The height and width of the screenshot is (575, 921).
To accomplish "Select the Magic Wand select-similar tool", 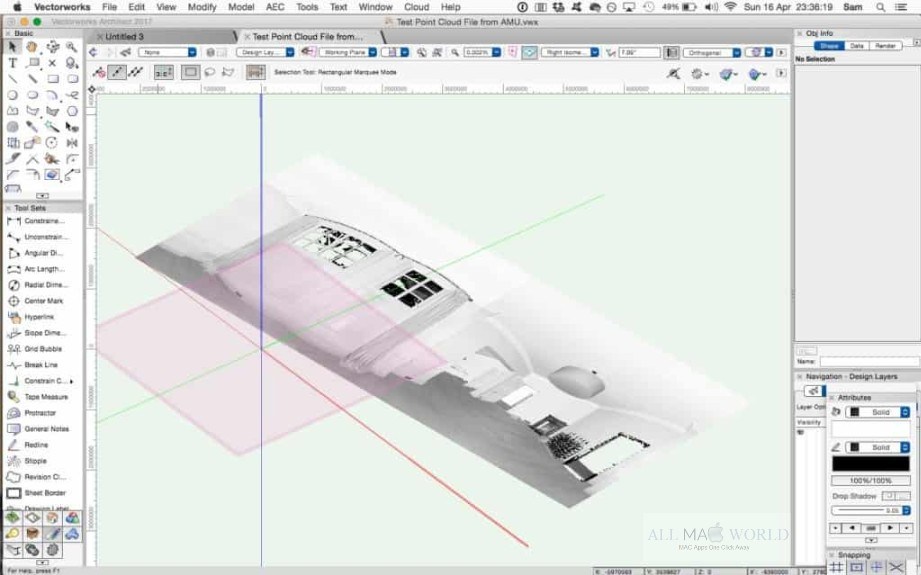I will [52, 126].
